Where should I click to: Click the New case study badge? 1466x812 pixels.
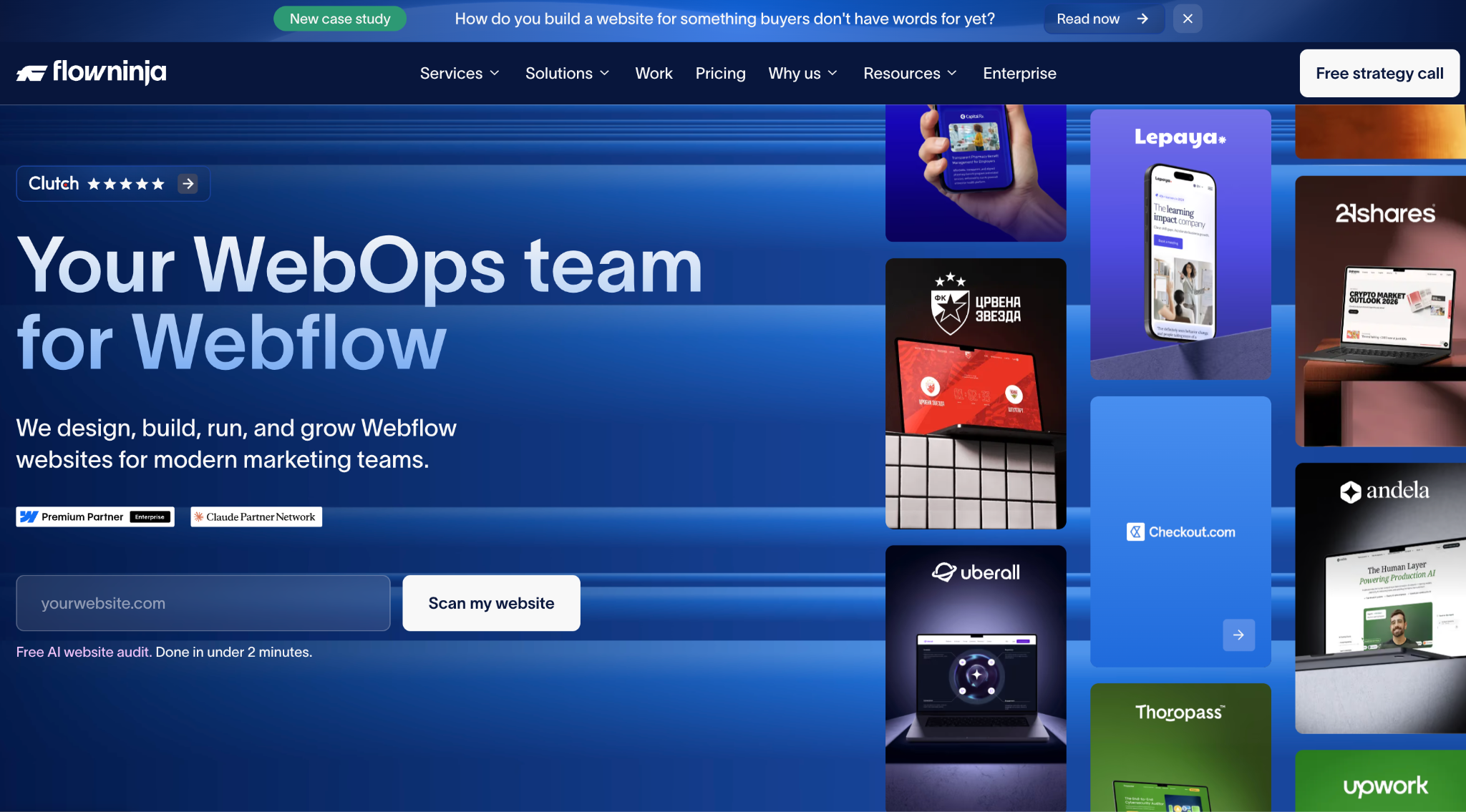340,19
